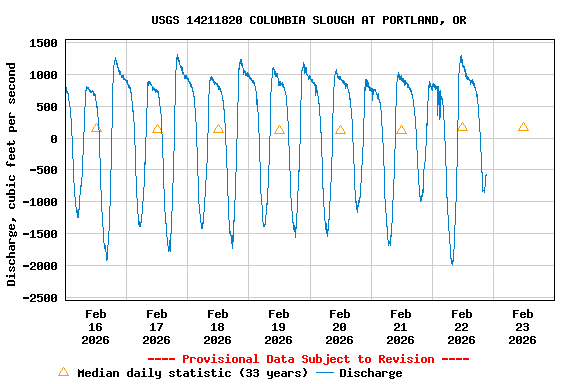Screen dimensions: 576x384
Task: Select the 'Median daily statistic (33 years)' legend label
Action: click(x=192, y=373)
